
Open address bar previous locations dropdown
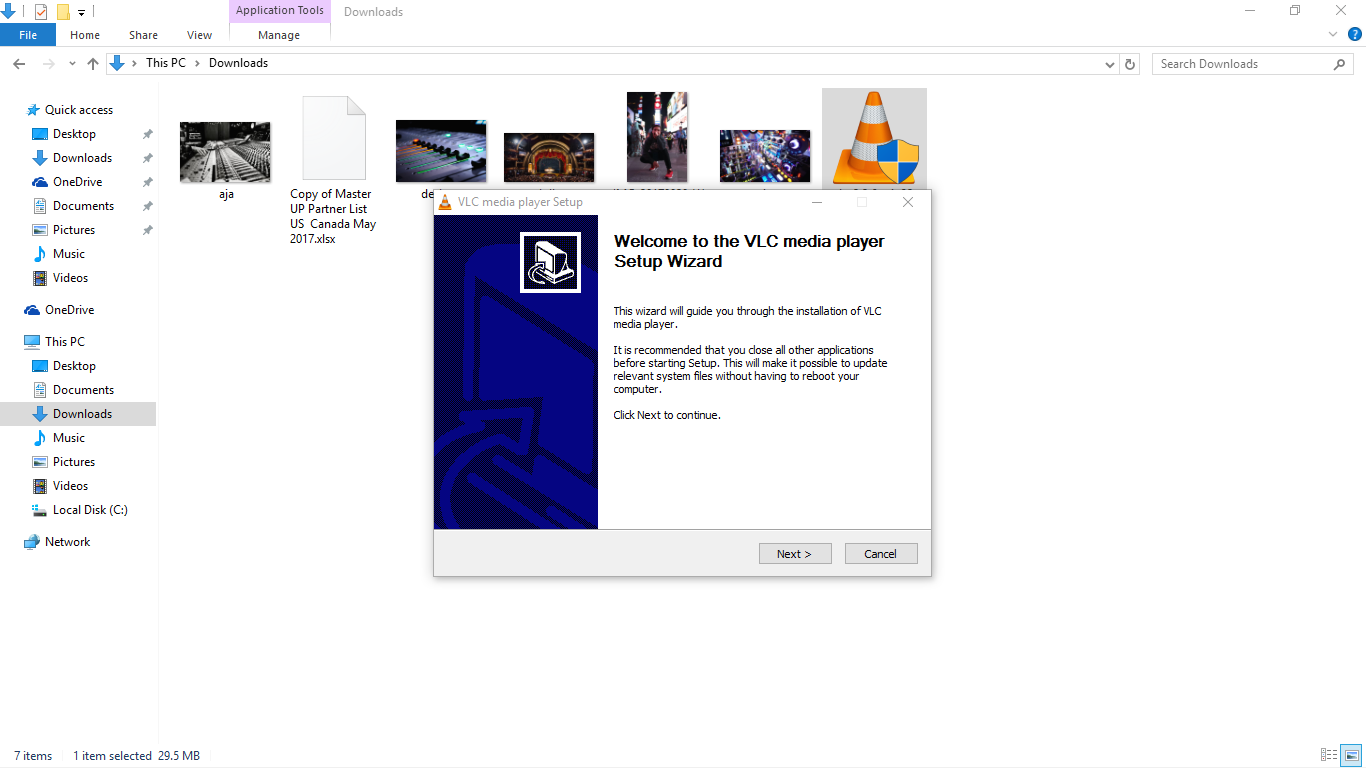1110,64
